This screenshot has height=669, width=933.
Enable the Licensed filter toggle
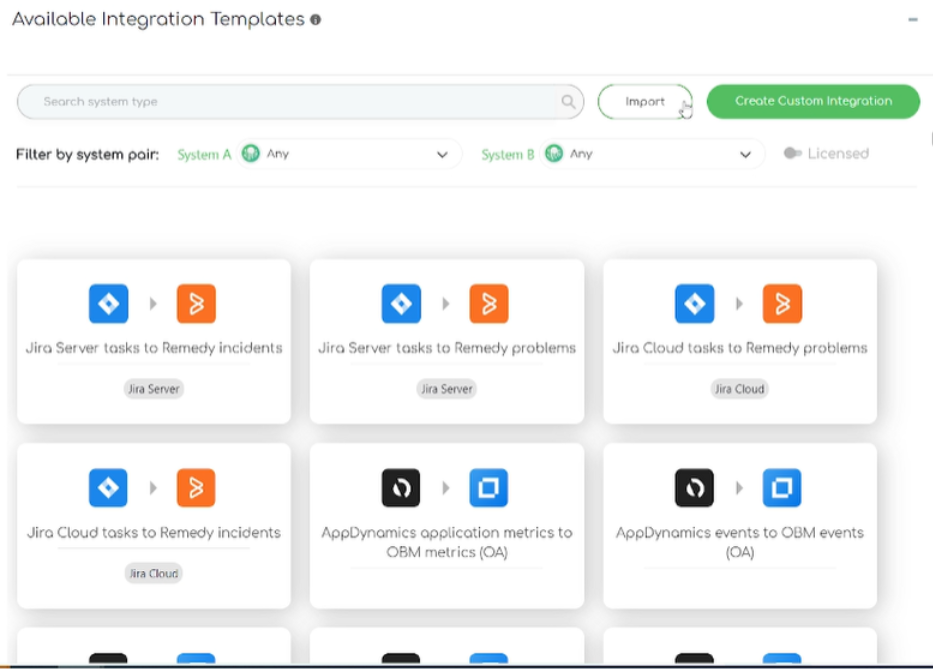pos(793,153)
